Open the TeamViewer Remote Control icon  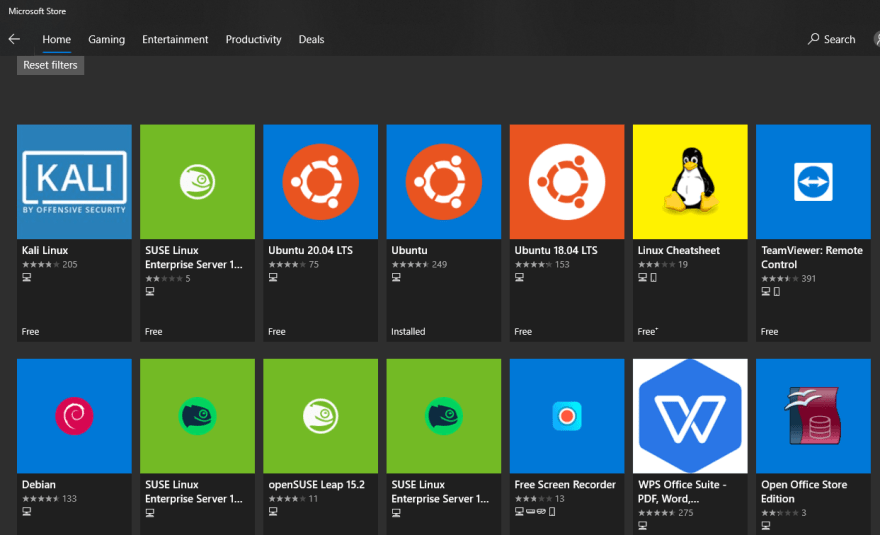pos(813,182)
